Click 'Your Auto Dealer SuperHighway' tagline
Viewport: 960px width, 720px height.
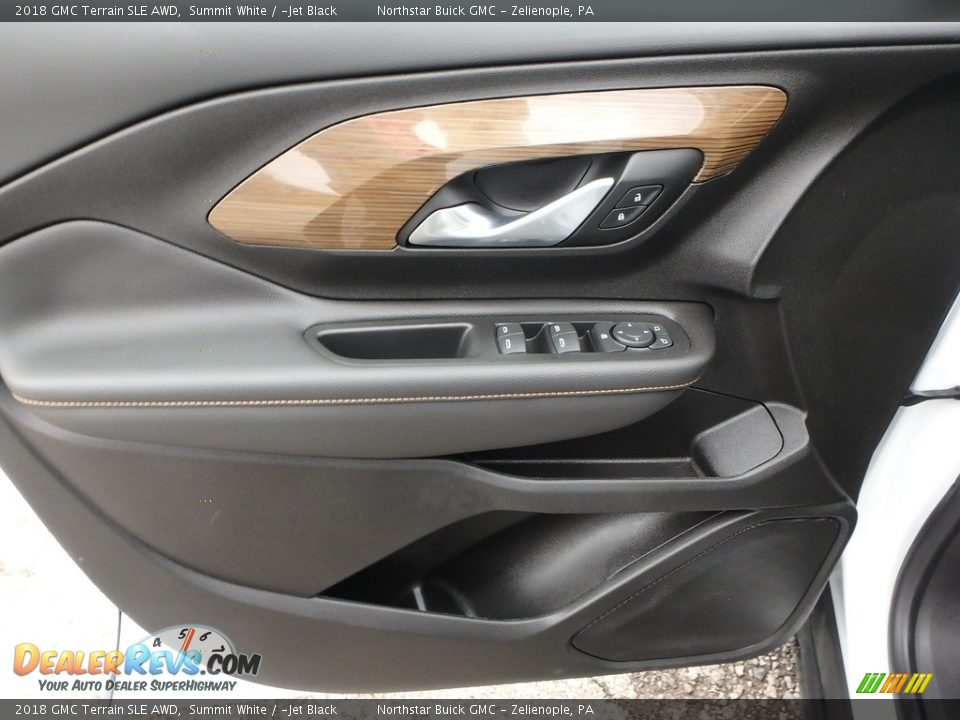(137, 685)
